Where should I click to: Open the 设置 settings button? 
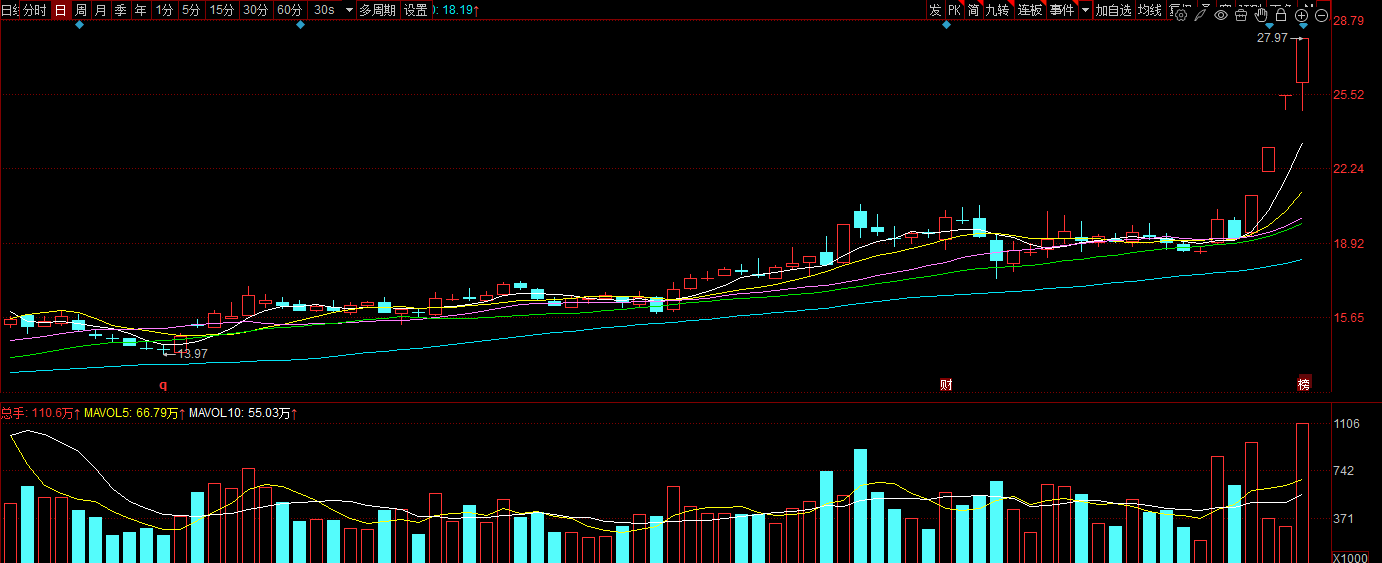pos(416,10)
